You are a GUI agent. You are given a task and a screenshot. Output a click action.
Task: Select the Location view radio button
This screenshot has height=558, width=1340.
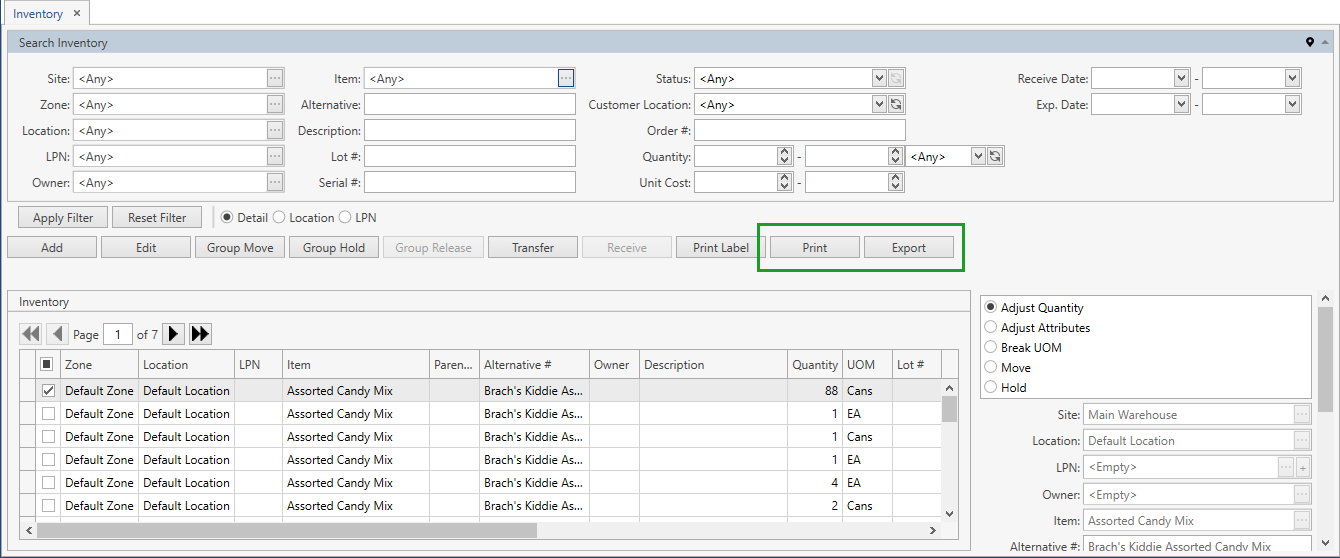click(280, 217)
